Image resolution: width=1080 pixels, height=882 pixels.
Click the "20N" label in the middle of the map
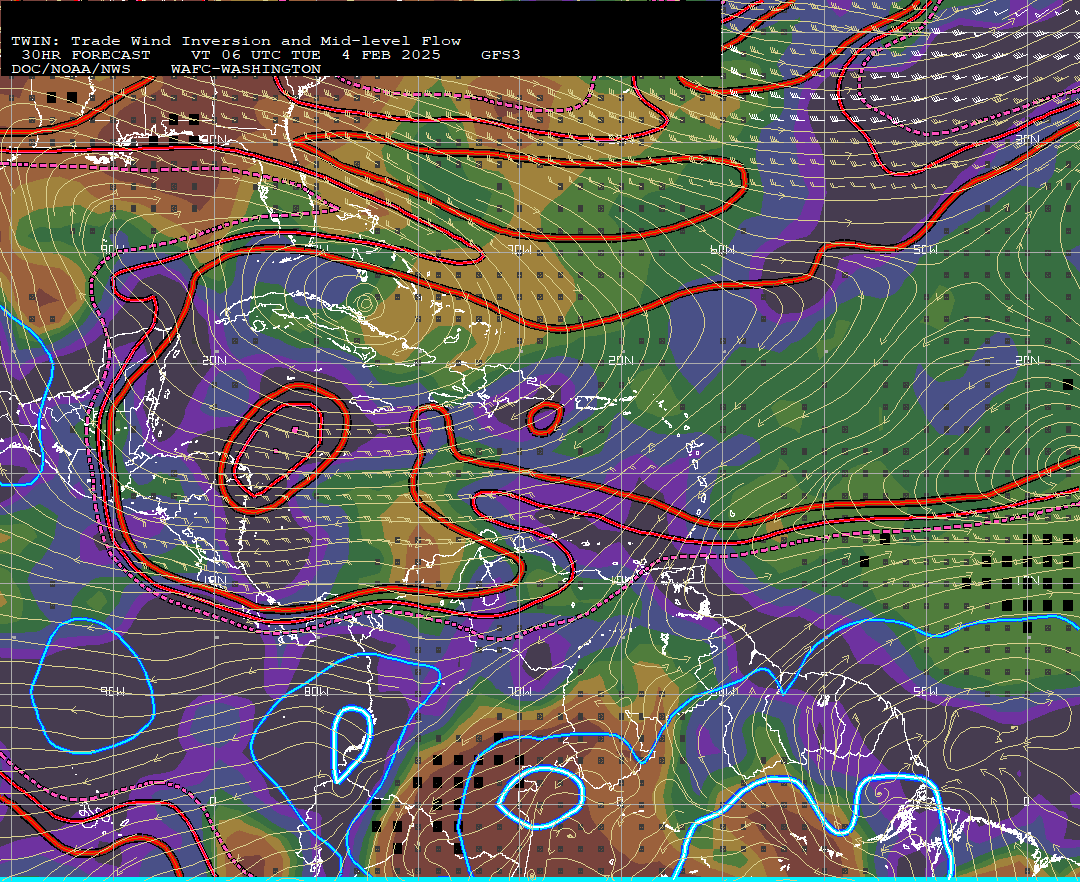click(x=621, y=360)
